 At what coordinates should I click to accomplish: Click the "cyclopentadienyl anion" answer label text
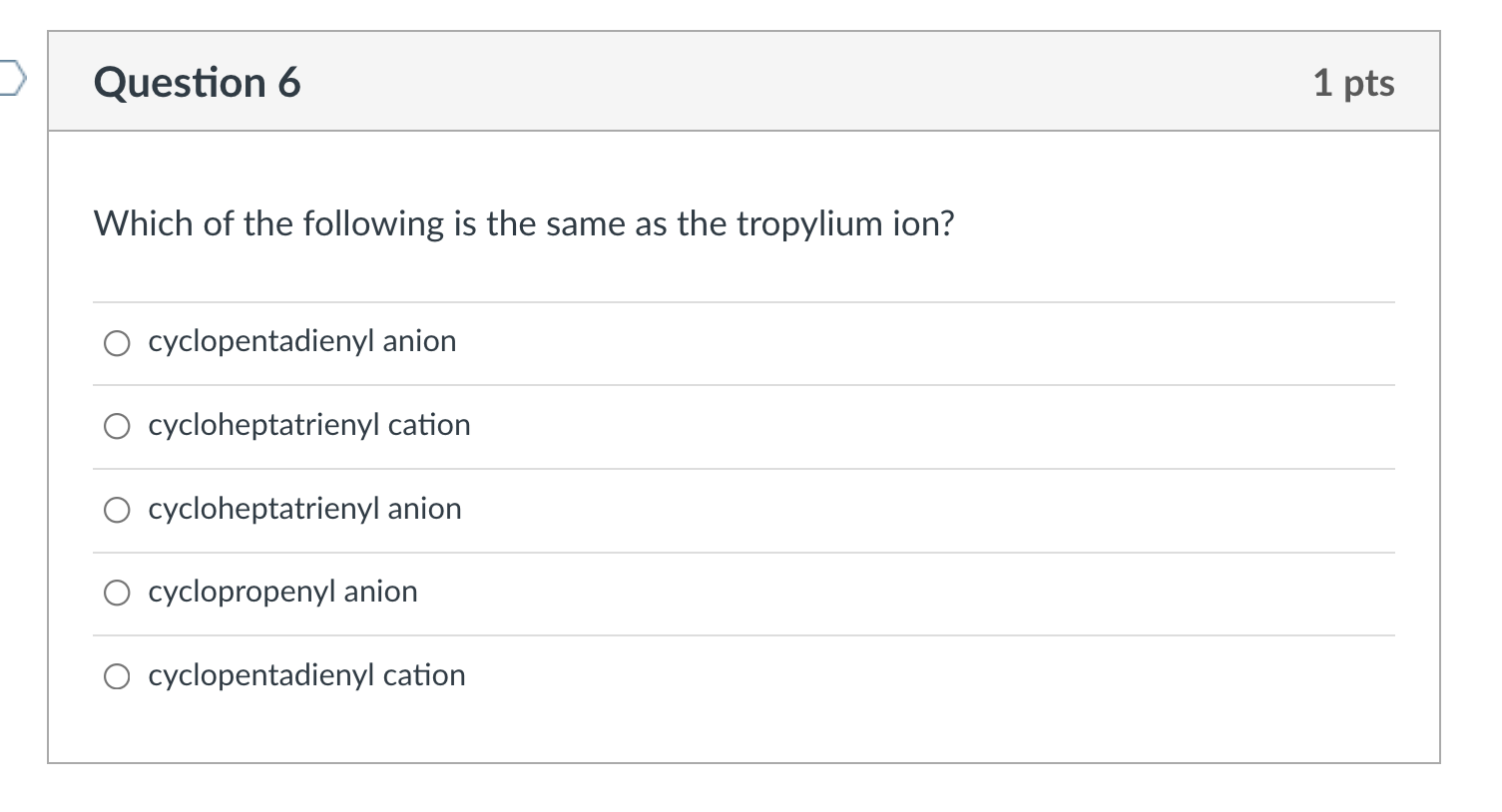coord(301,341)
